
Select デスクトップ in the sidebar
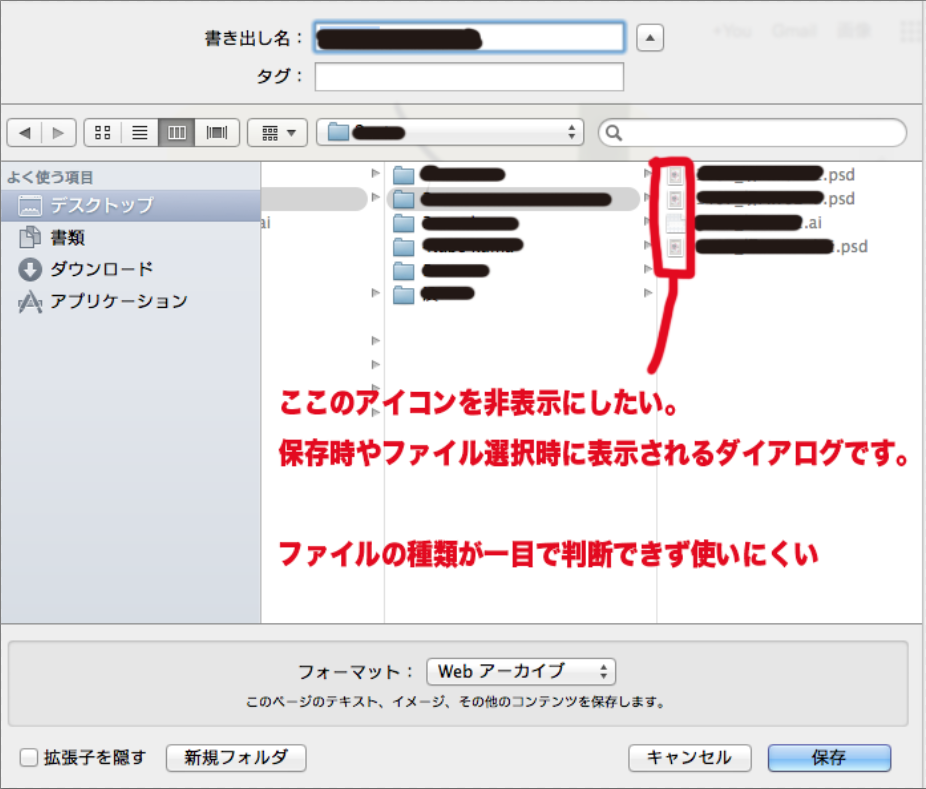131,206
